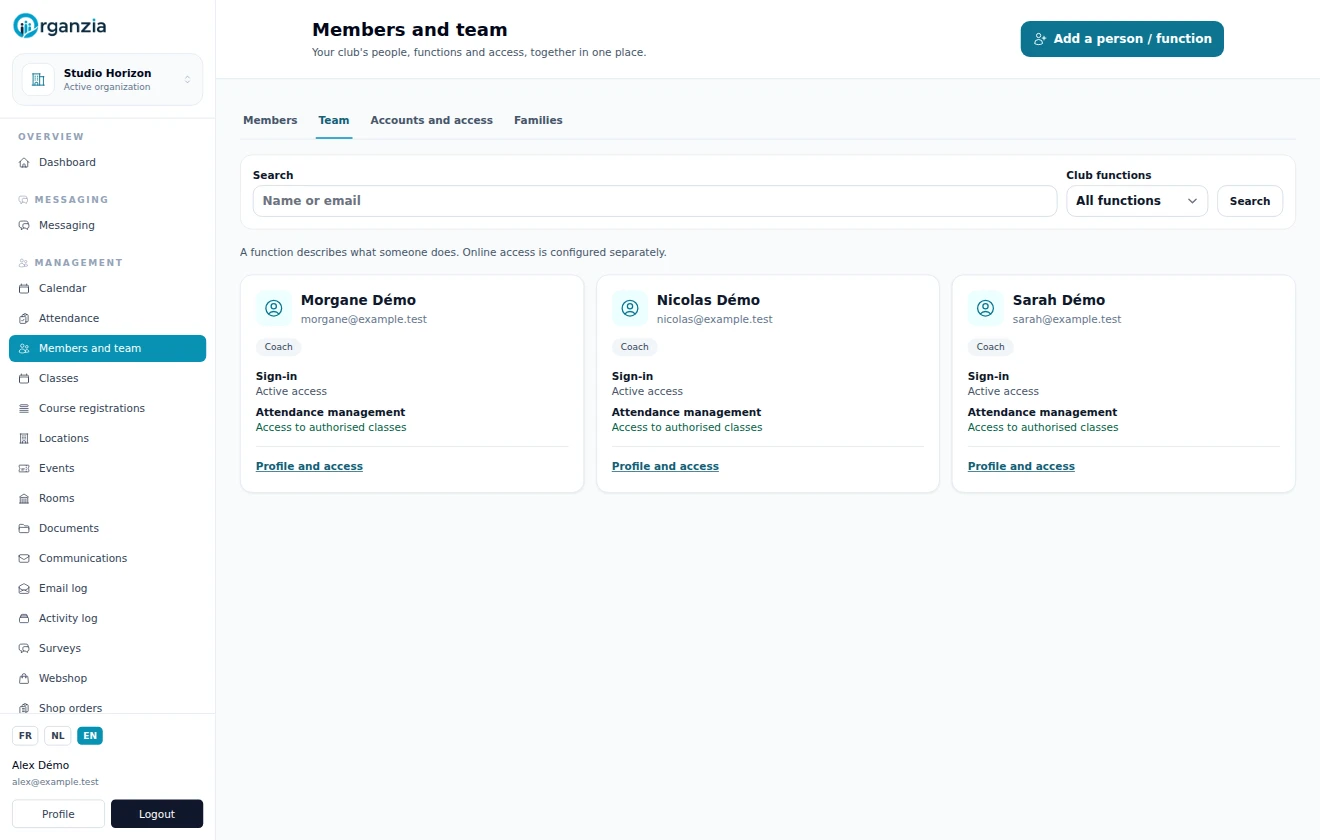
Task: Click the Logout button
Action: (157, 814)
